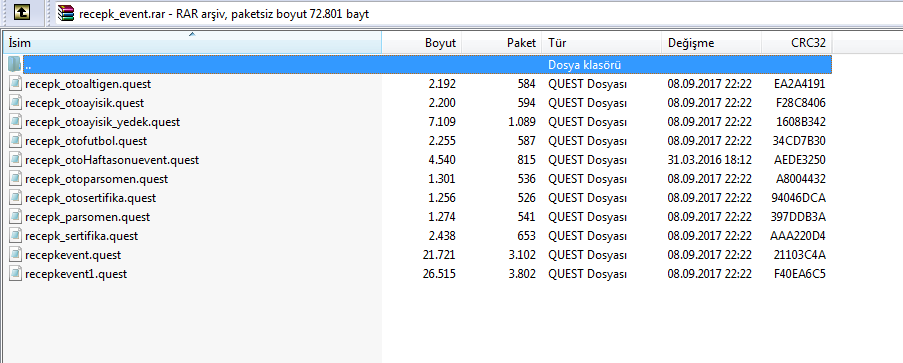Click the sort arrow above İsim column
The image size is (903, 363).
[x=192, y=35]
